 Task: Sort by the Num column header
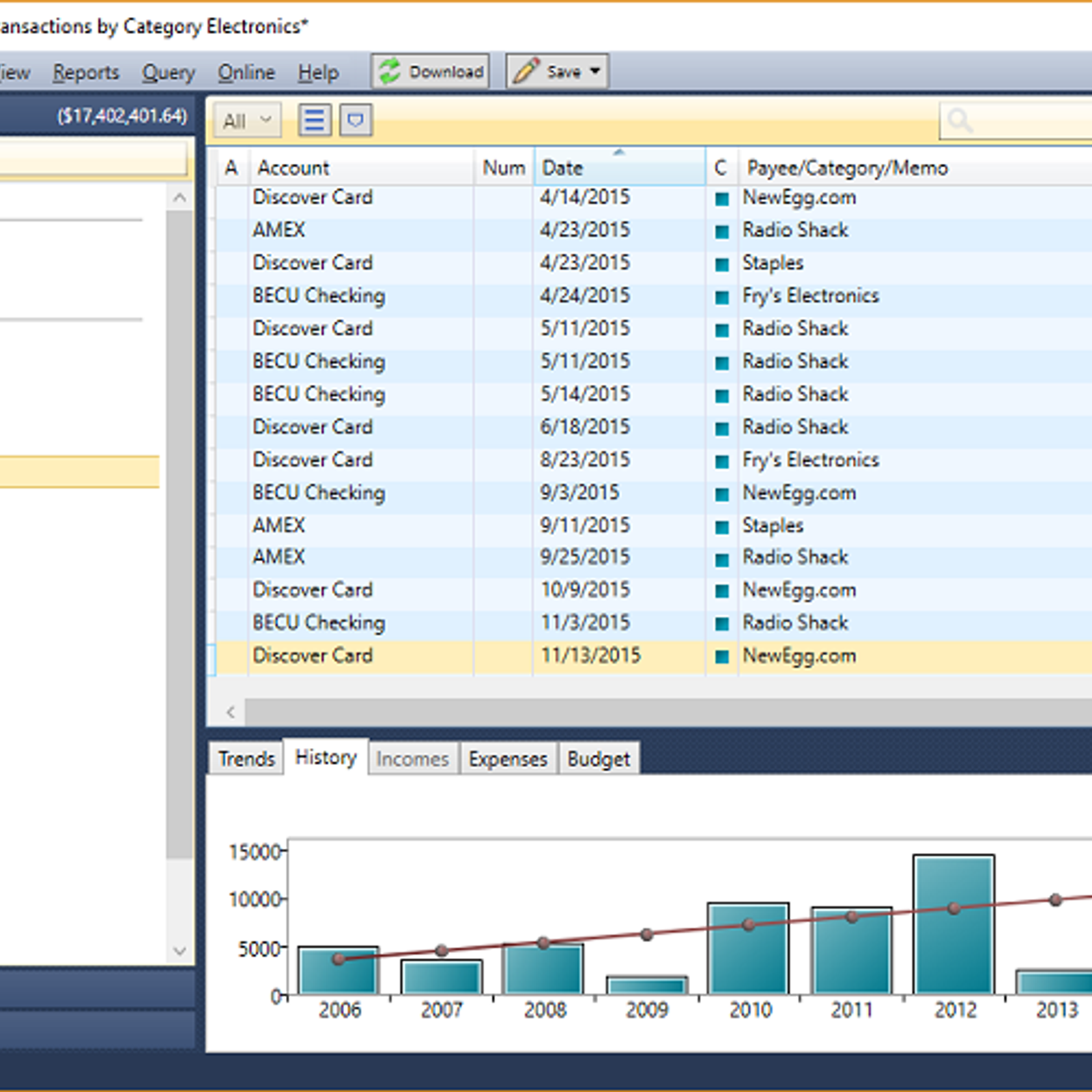(x=504, y=168)
